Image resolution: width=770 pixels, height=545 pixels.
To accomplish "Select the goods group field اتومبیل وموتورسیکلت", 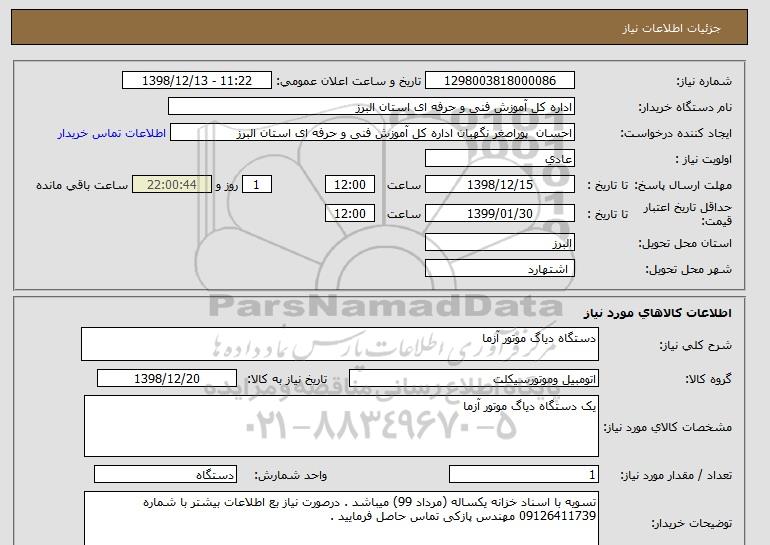I will coord(473,379).
